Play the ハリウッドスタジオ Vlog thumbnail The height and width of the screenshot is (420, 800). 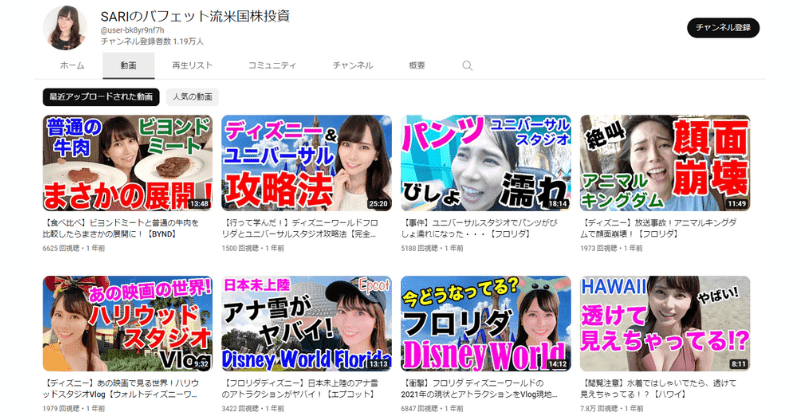128,324
